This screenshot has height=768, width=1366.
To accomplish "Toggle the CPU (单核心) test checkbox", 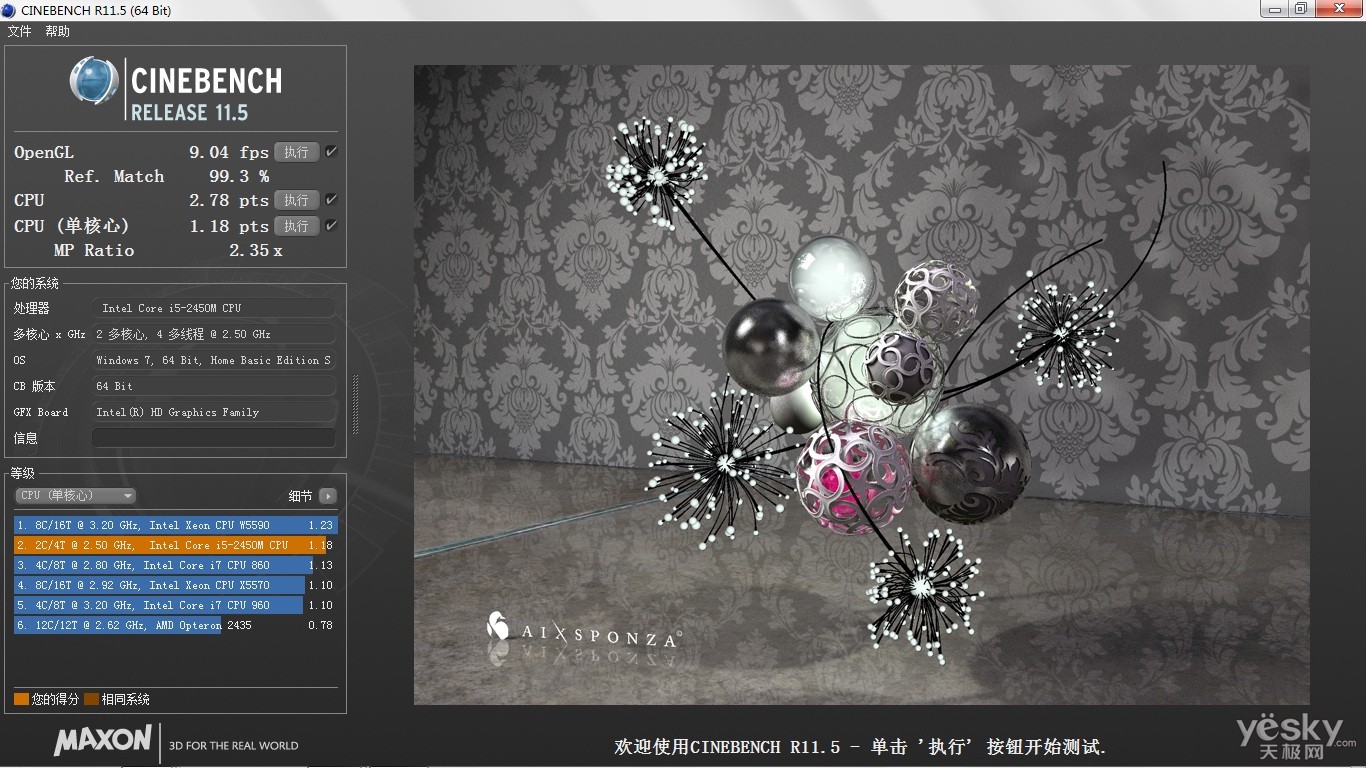I will [331, 226].
